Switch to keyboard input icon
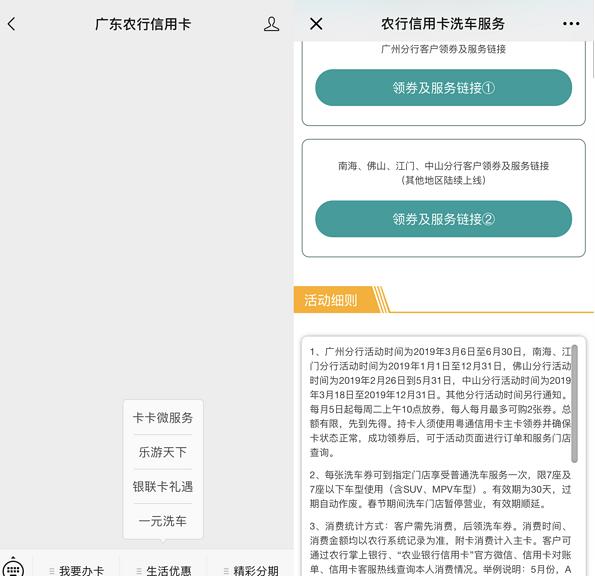The width and height of the screenshot is (595, 576). 13,568
